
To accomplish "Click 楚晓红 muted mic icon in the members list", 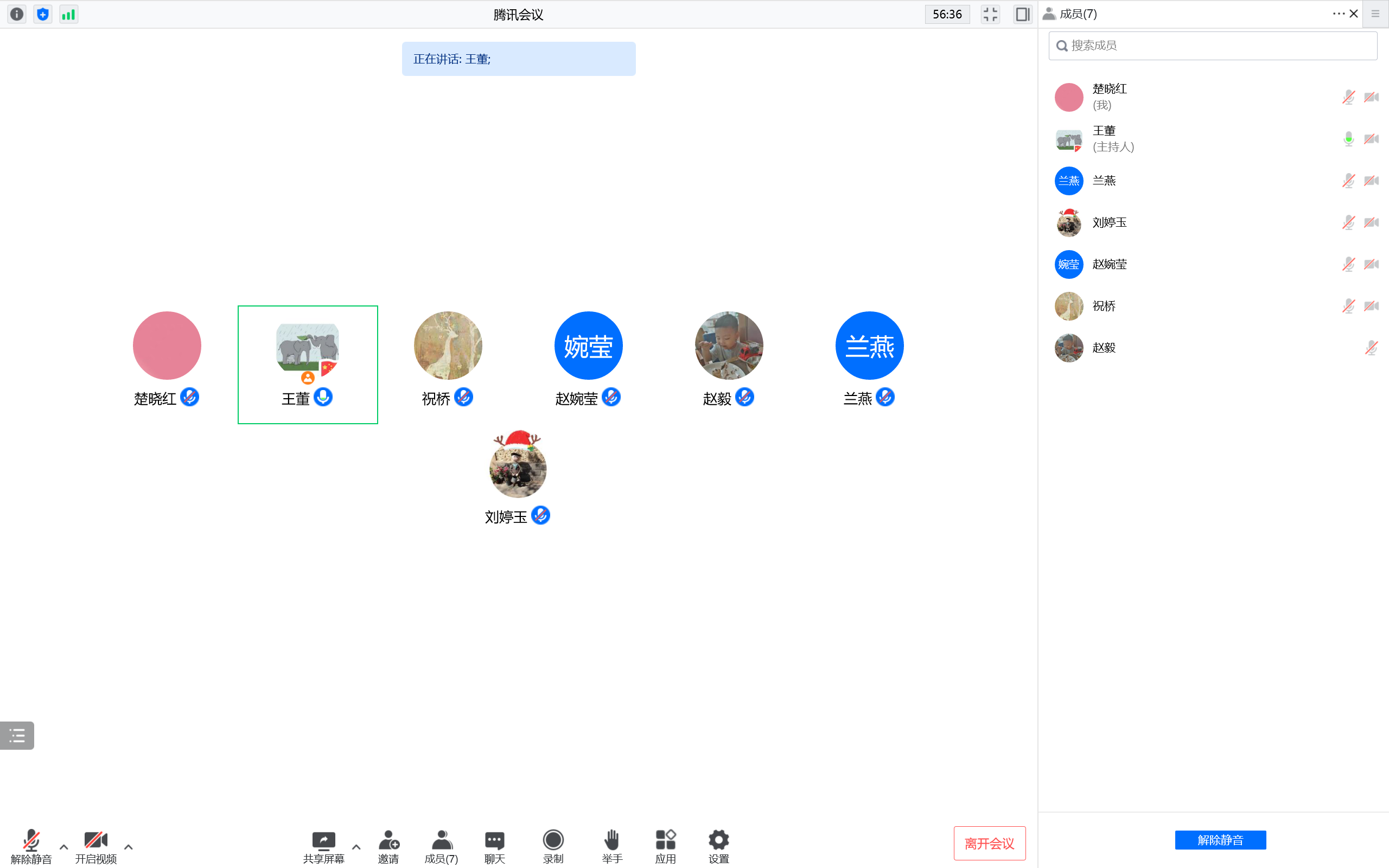I will point(1349,97).
